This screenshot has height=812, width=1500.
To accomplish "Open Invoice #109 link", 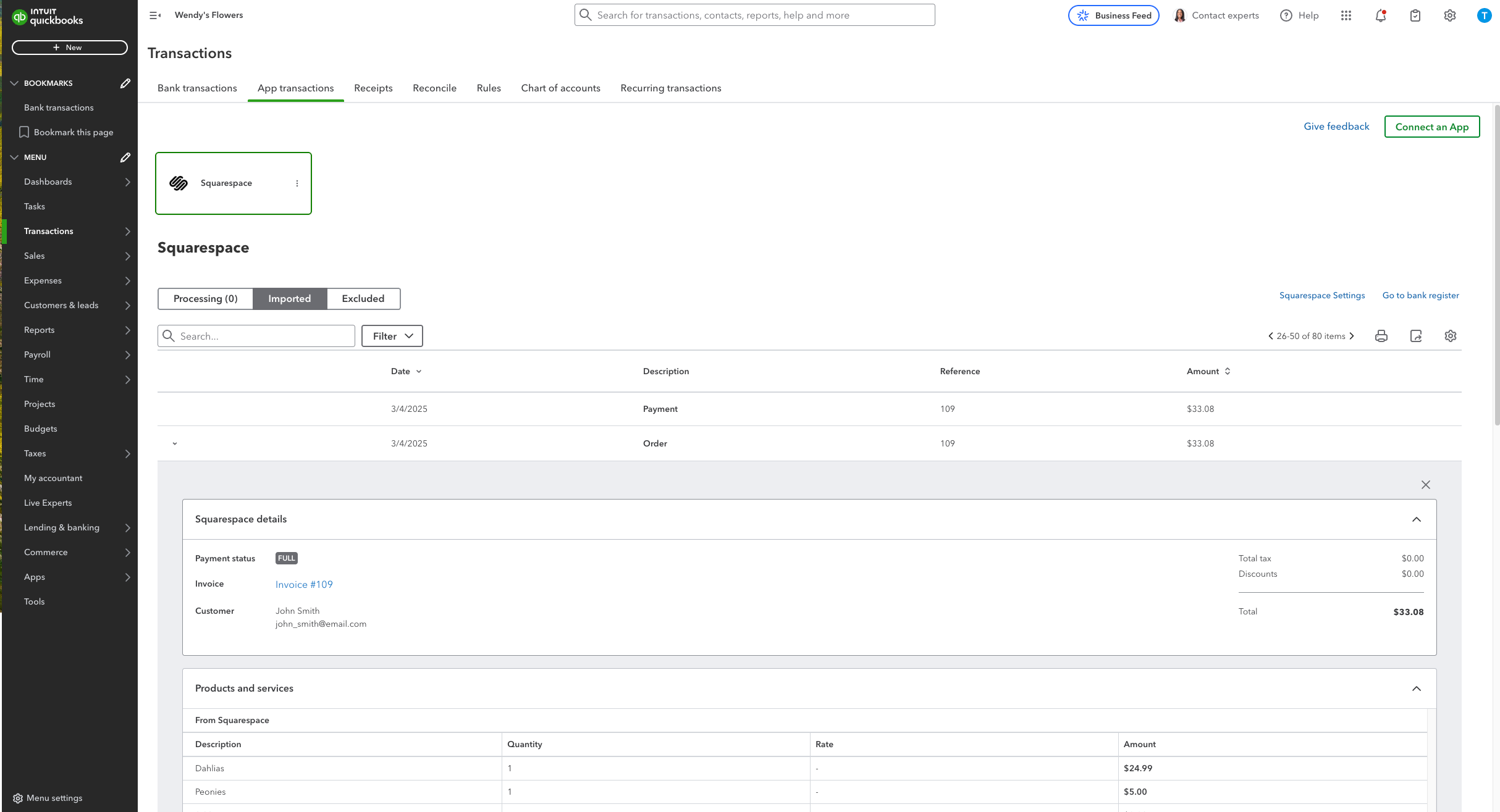I will (304, 585).
